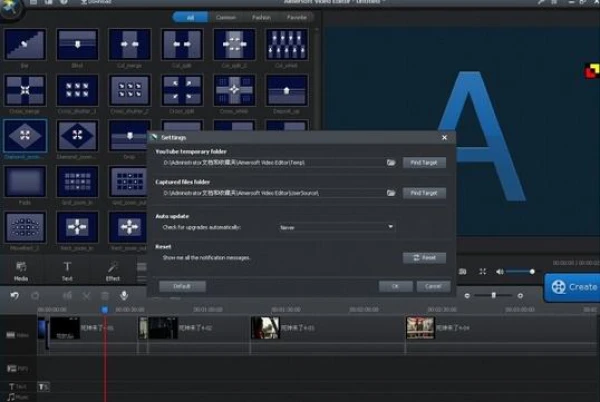600x402 pixels.
Task: Select the text clip on Text track
Action: point(43,387)
